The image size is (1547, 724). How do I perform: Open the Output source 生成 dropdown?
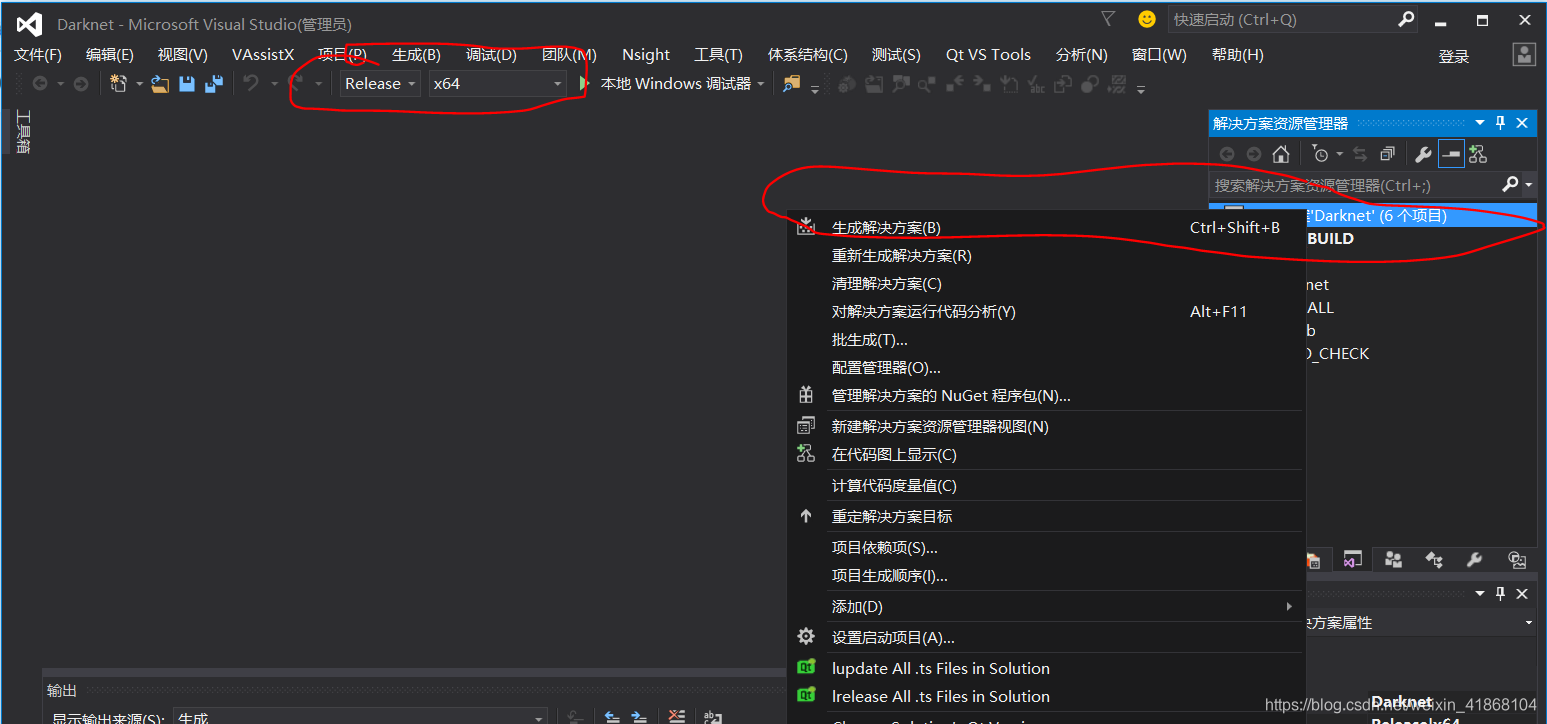point(360,717)
